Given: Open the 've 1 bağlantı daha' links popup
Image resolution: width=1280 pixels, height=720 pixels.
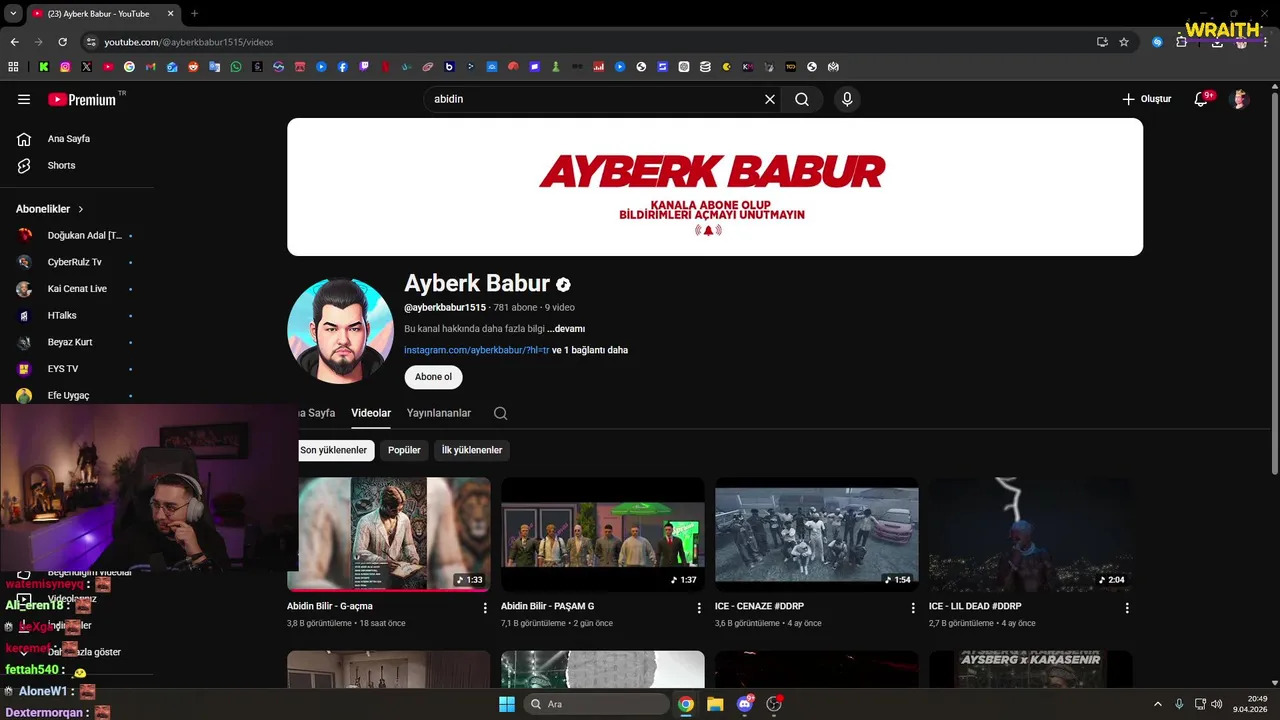Looking at the screenshot, I should (590, 350).
